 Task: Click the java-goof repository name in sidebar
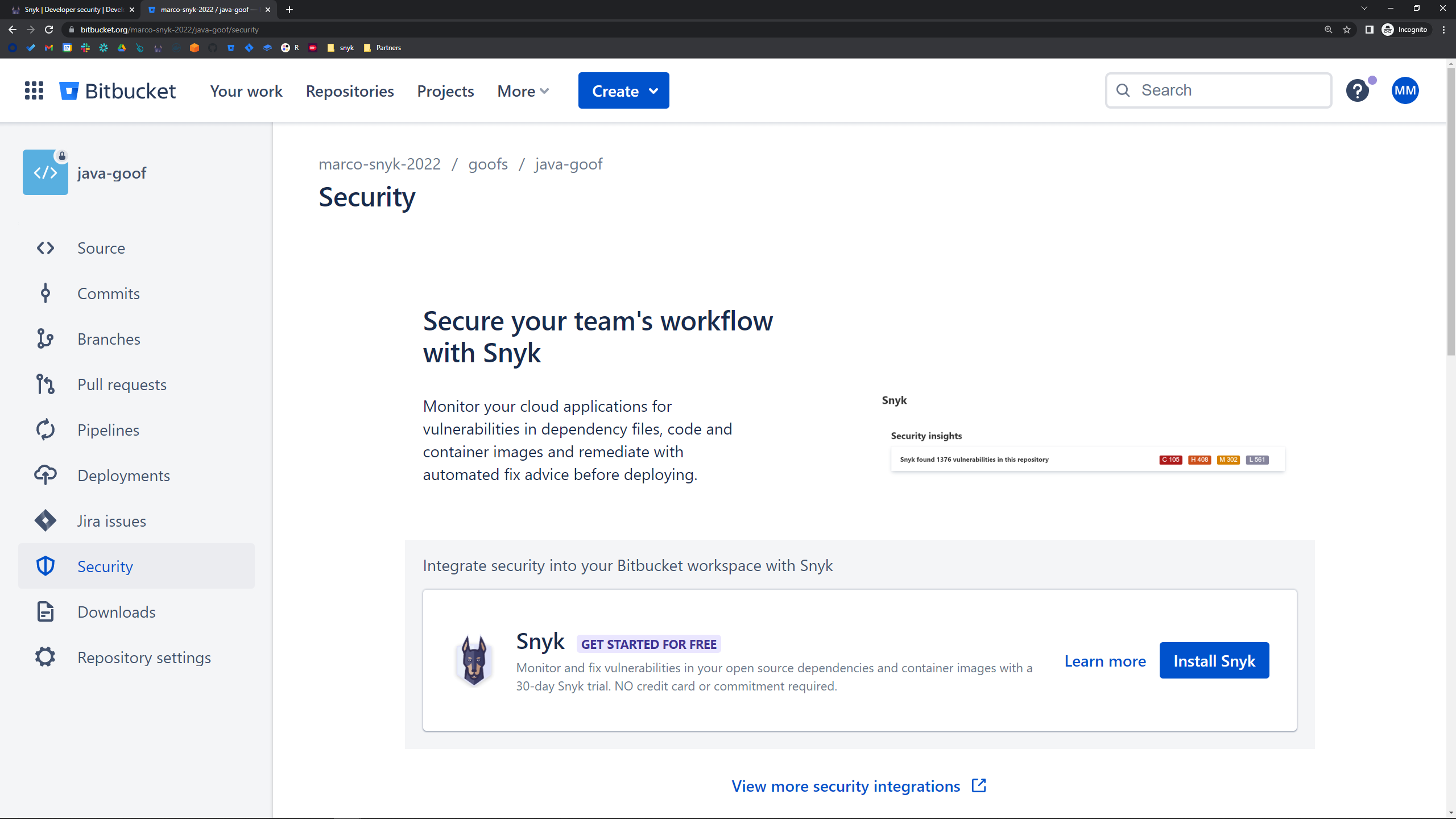point(111,173)
